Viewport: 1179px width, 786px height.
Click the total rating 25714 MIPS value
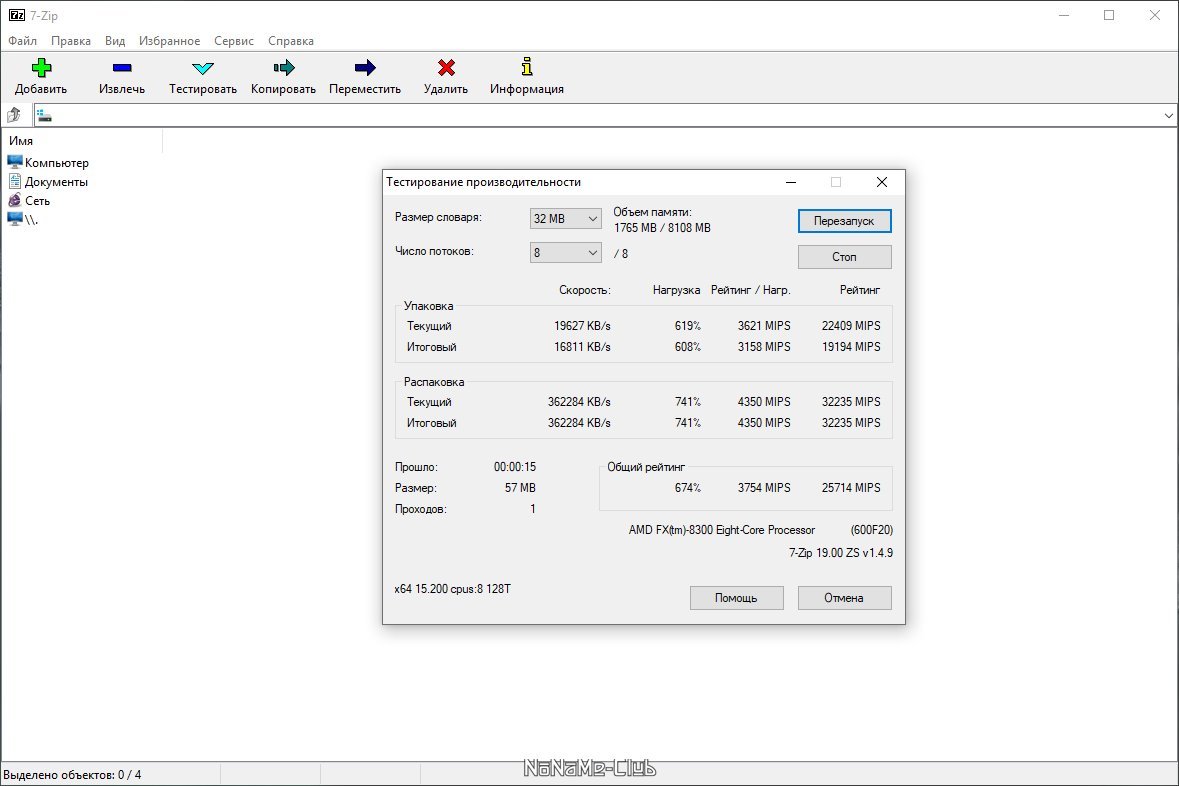click(851, 488)
